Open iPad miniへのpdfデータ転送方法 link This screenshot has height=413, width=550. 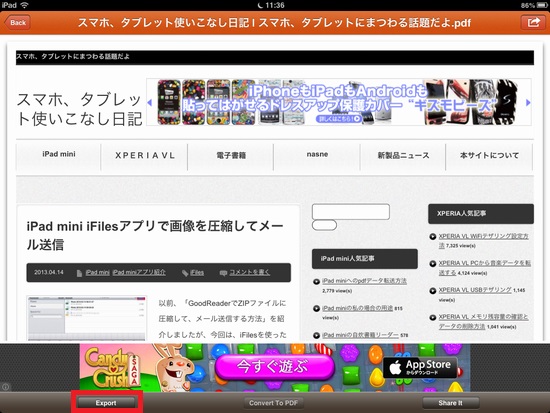click(364, 281)
